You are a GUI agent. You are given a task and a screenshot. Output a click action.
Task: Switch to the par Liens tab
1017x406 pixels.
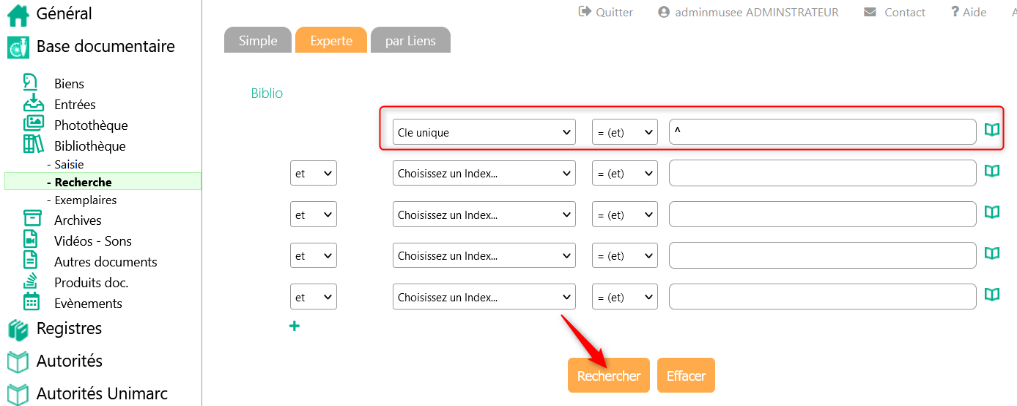[410, 40]
